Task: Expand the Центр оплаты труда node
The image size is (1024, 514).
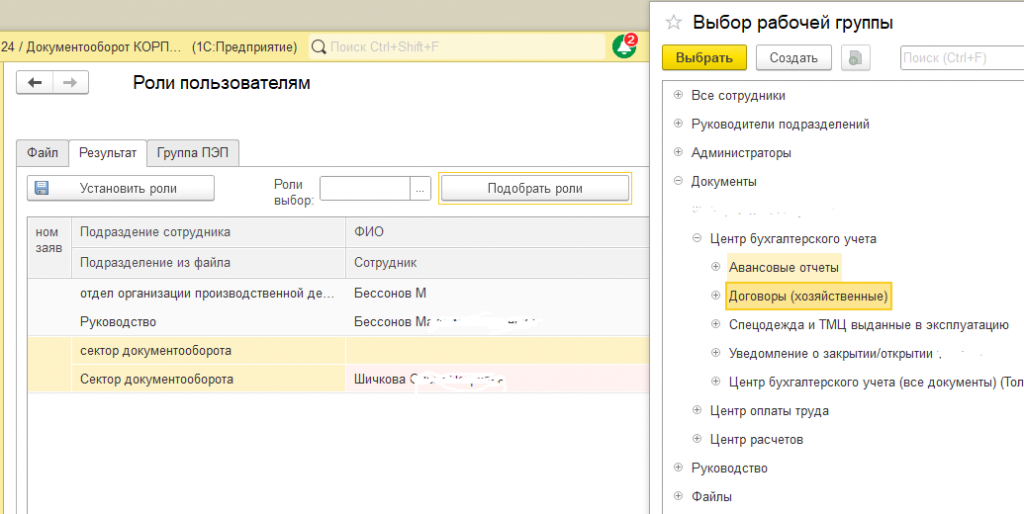Action: pyautogui.click(x=697, y=410)
